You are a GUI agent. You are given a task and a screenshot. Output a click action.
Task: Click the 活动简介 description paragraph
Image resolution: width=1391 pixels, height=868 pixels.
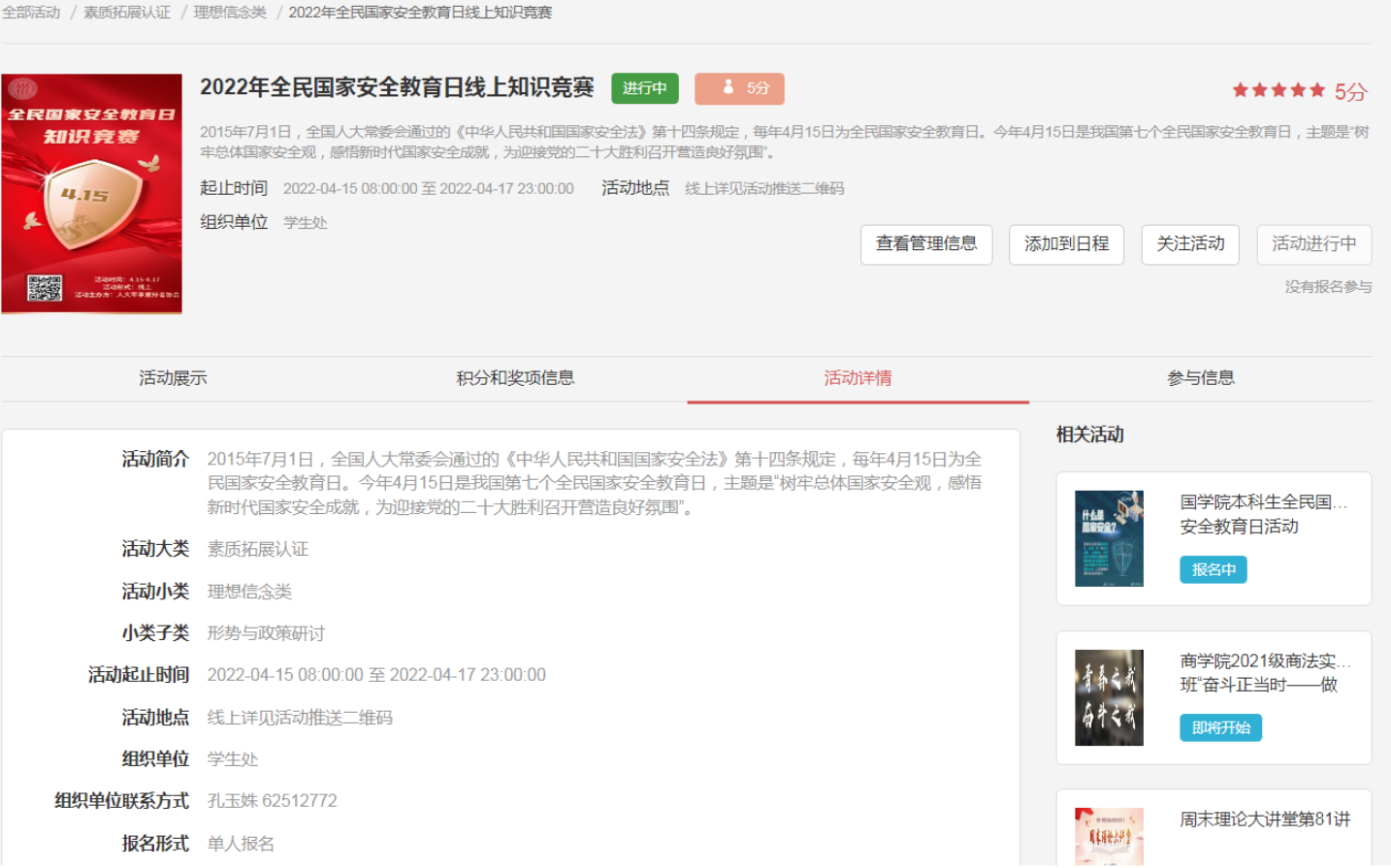(x=595, y=483)
